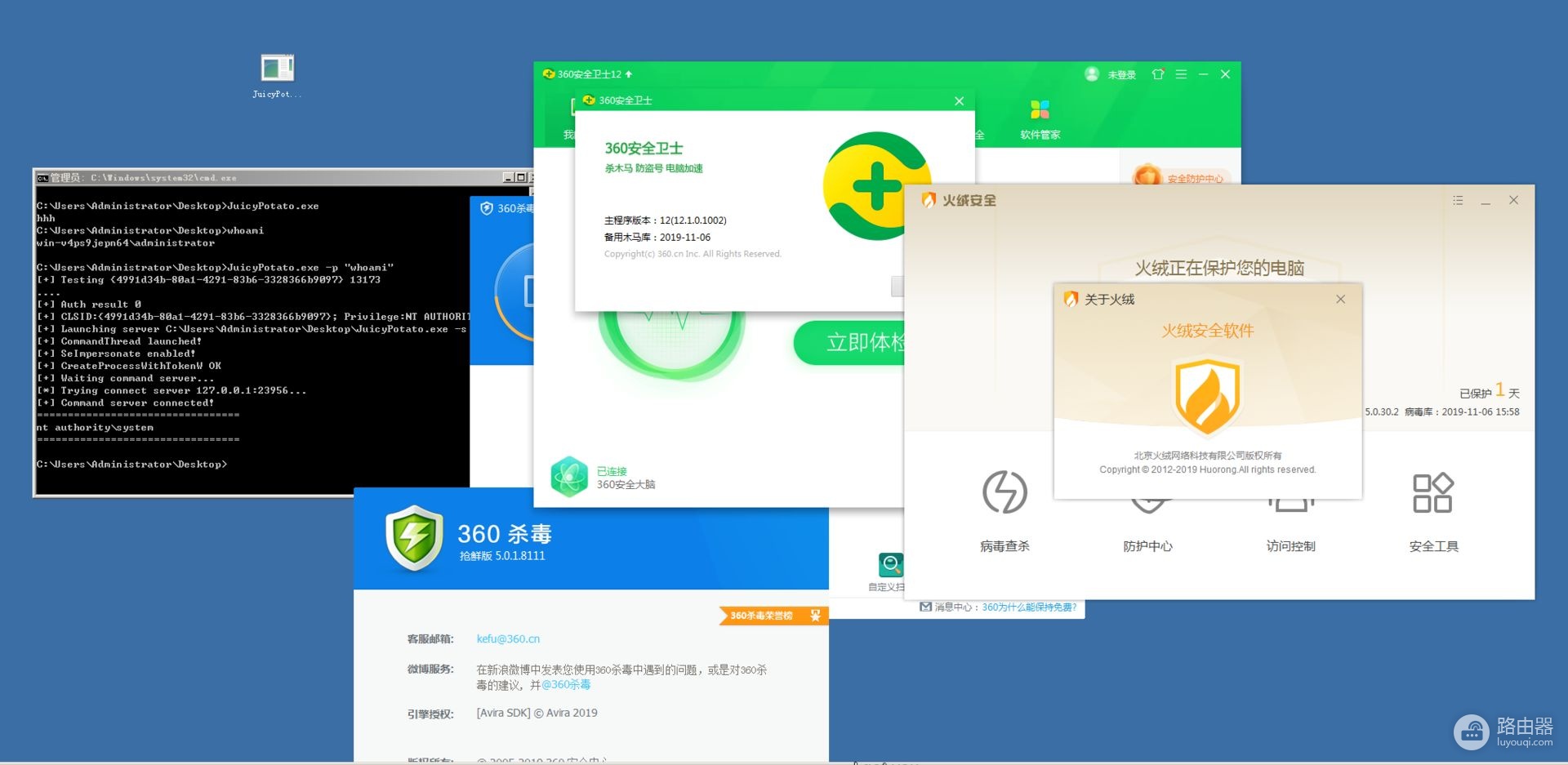
Task: Click the 360安全大脑 label
Action: [x=626, y=485]
